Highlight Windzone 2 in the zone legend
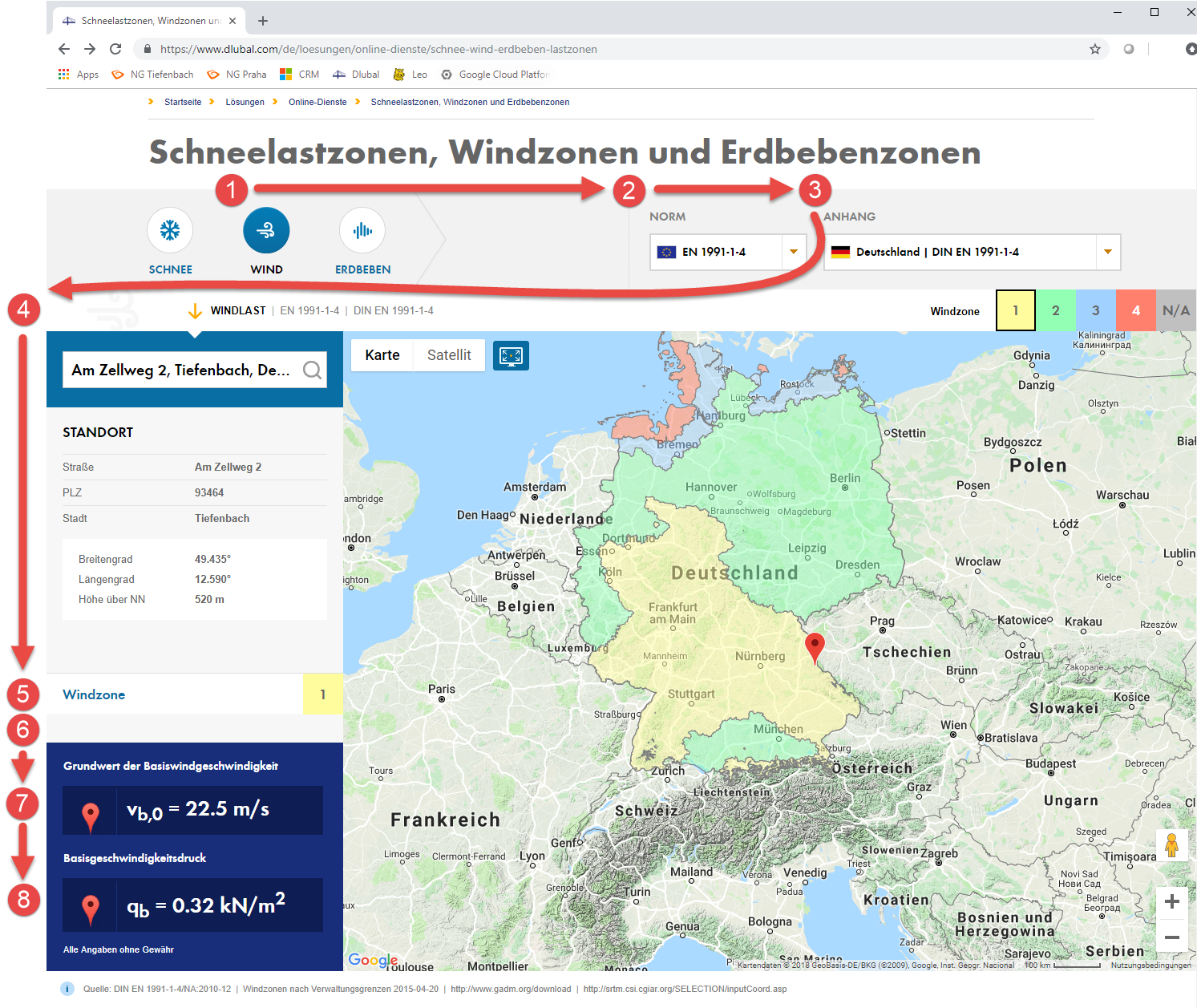Screen dimensions: 1197x1008 tap(1055, 310)
